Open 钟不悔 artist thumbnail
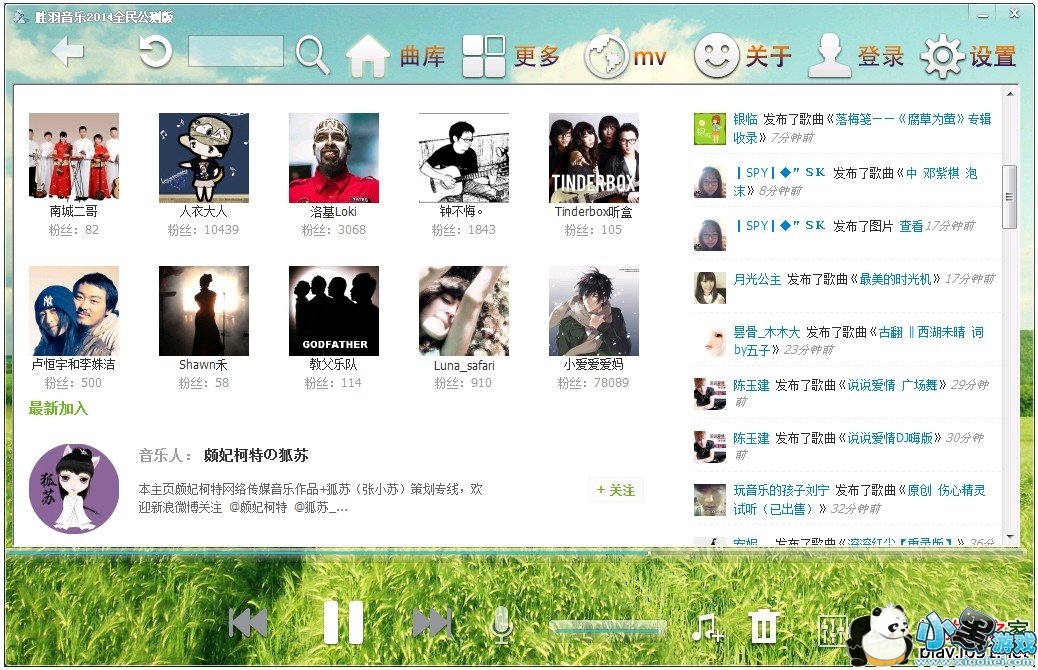 [x=464, y=158]
